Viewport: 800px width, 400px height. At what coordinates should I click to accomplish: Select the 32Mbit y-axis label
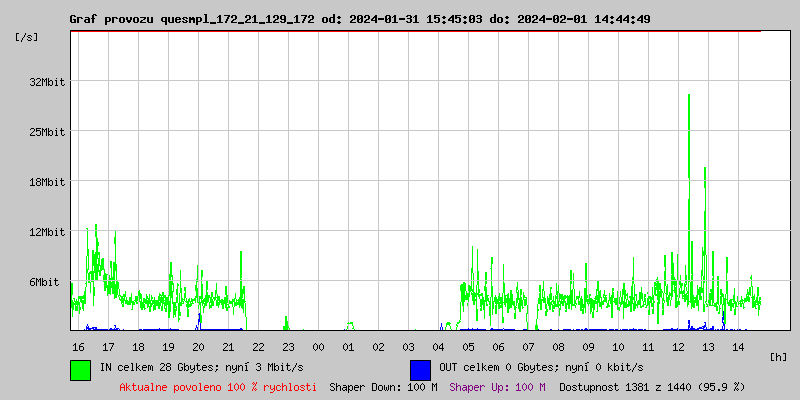(x=47, y=82)
